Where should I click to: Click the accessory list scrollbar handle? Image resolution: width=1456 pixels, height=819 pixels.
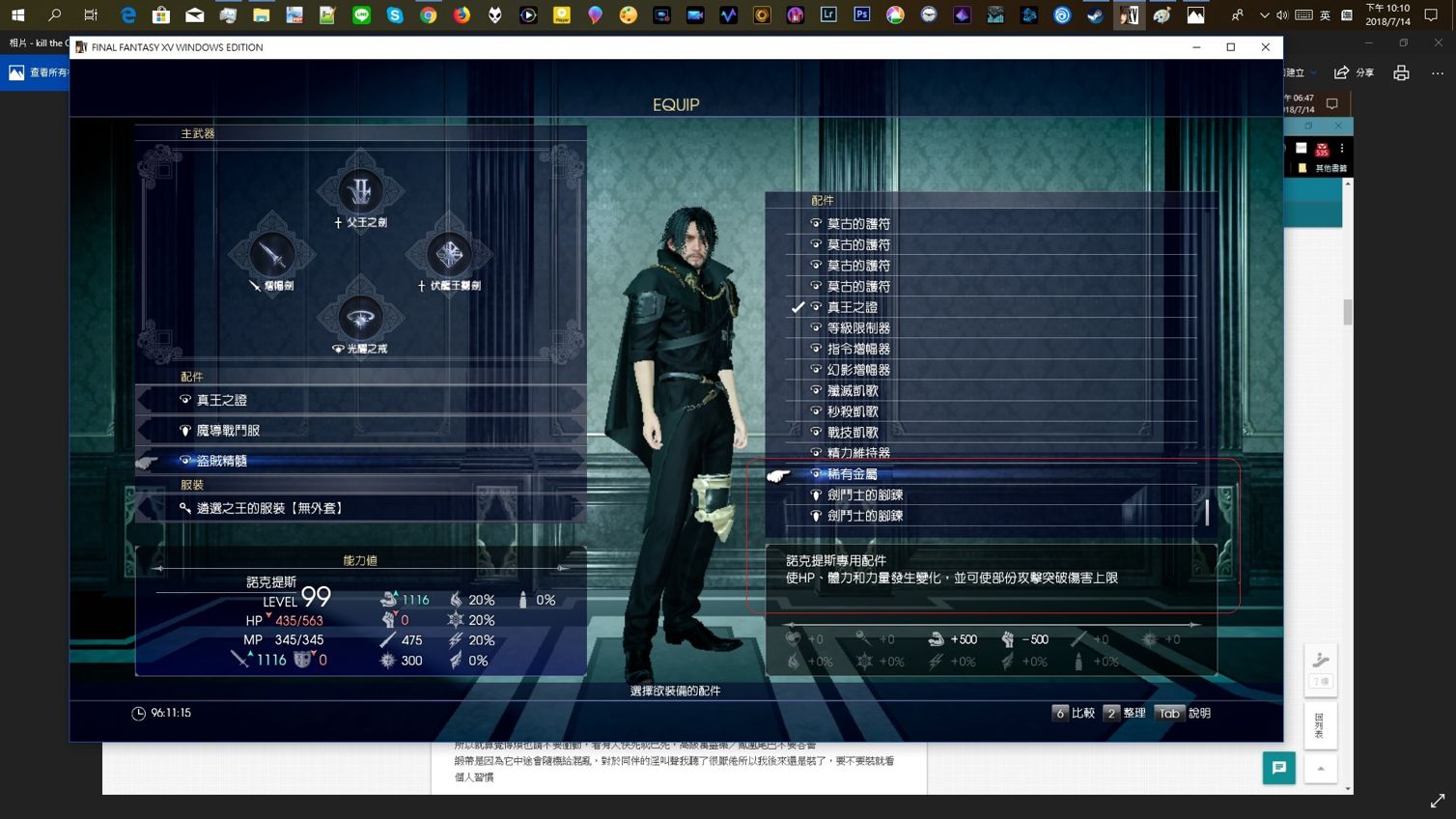click(1207, 512)
